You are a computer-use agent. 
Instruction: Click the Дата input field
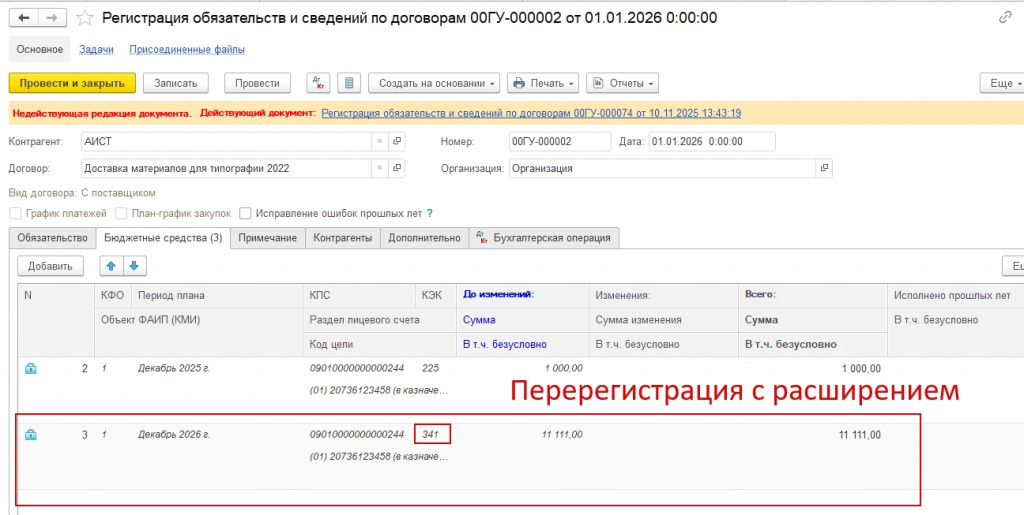click(712, 141)
